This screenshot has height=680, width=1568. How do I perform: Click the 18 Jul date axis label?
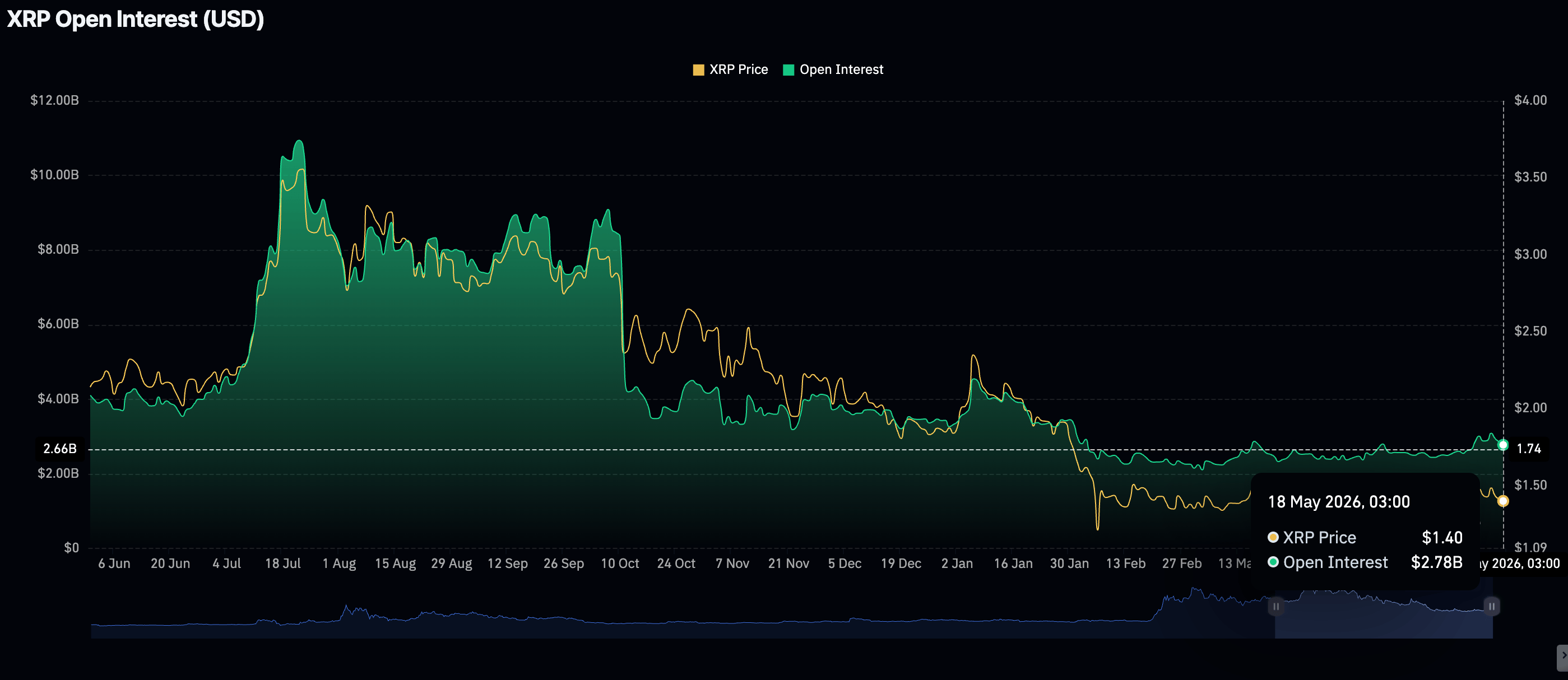tap(283, 564)
